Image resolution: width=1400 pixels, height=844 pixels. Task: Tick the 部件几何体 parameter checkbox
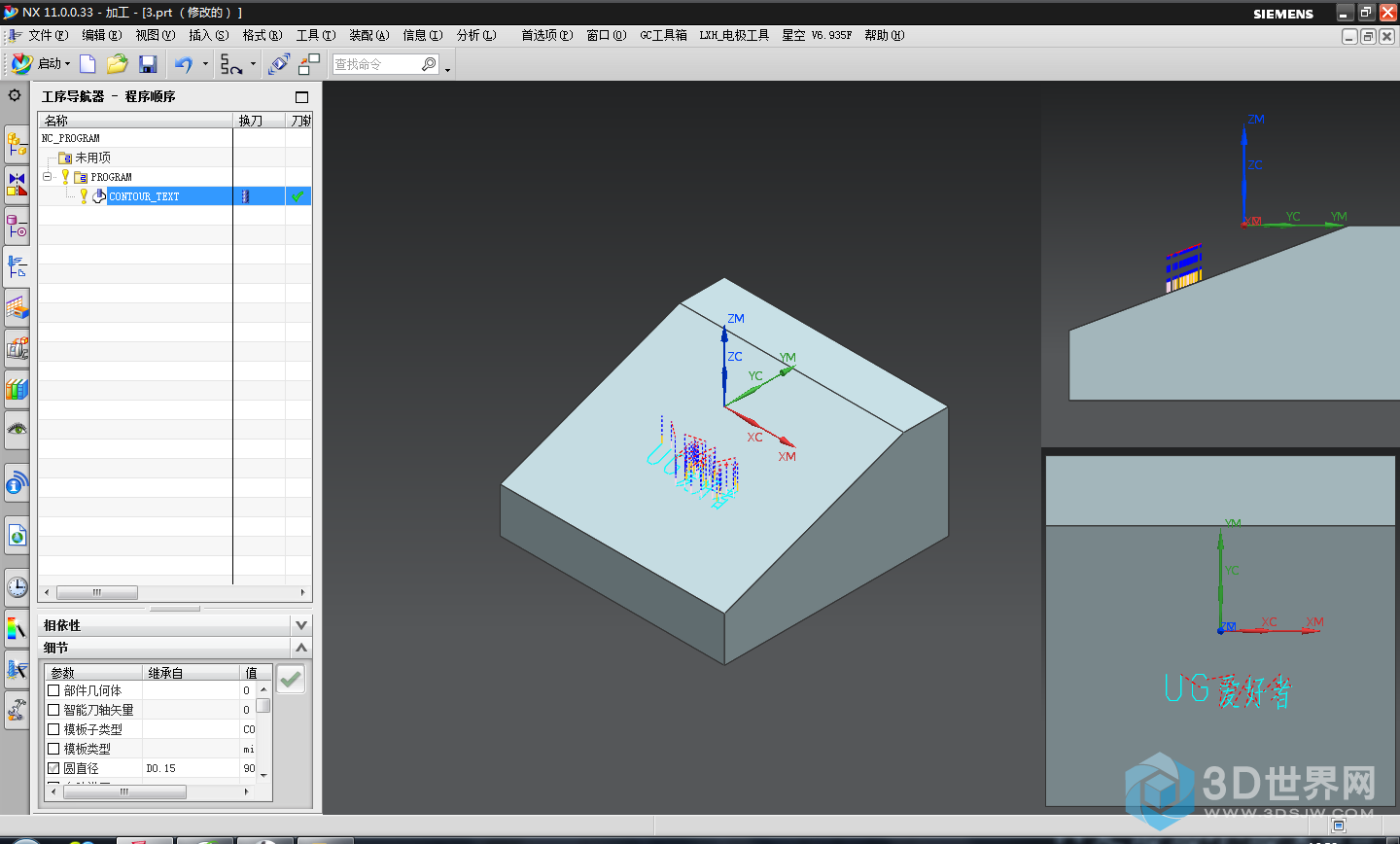click(x=53, y=690)
